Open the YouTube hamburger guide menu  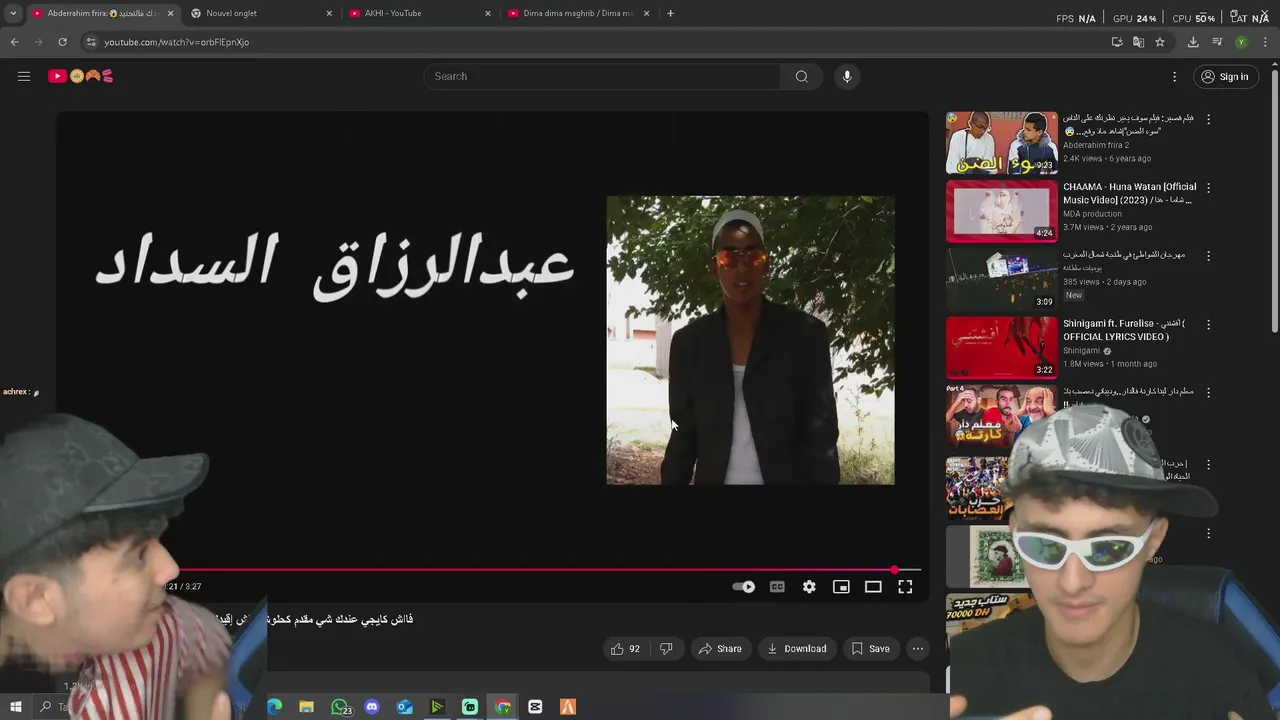click(24, 76)
